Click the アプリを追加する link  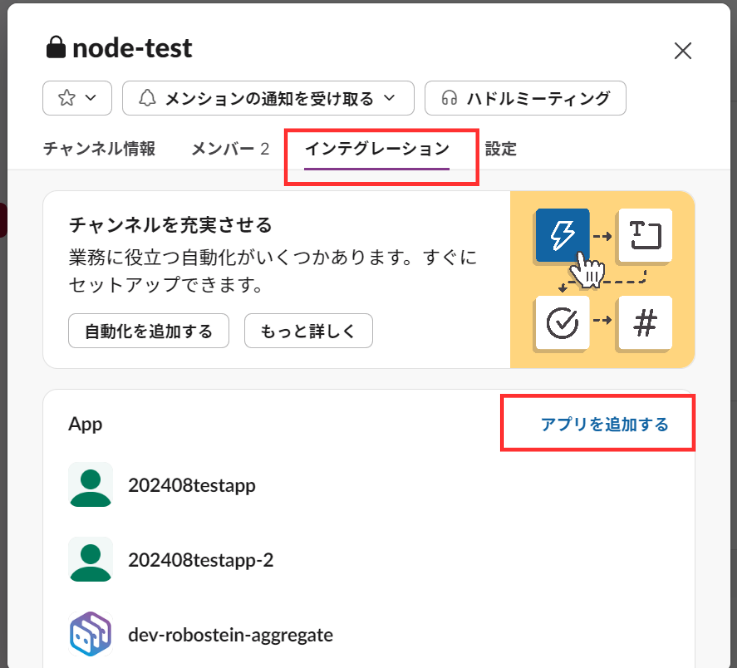pos(605,424)
